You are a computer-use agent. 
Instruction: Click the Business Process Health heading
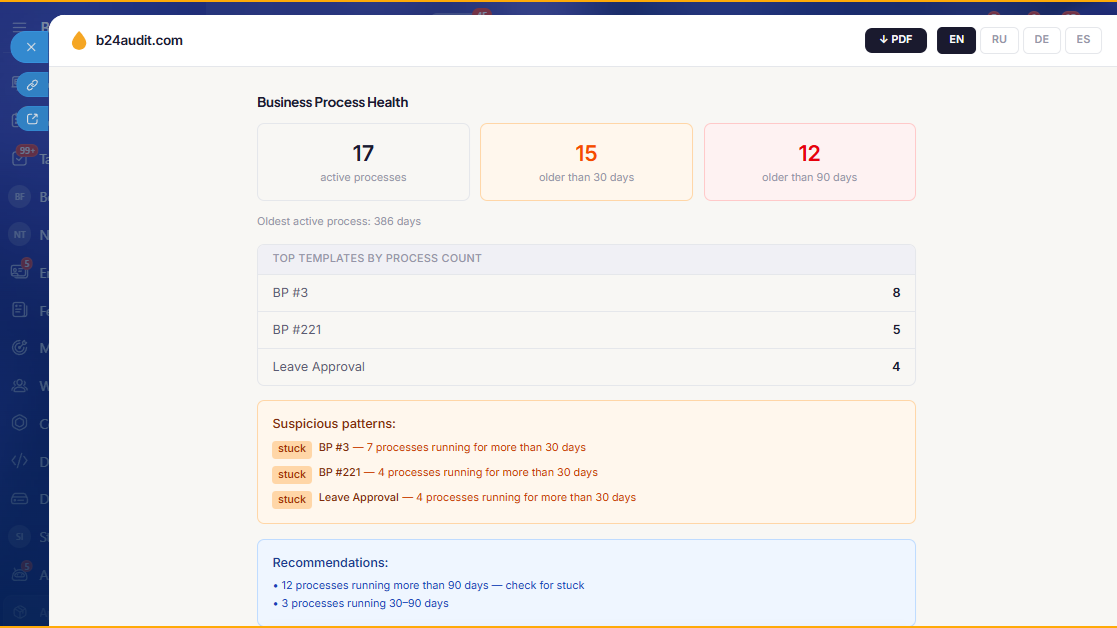pyautogui.click(x=332, y=103)
